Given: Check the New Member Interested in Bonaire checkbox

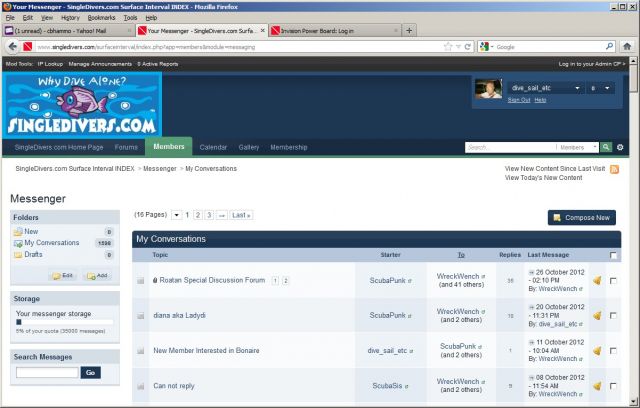Looking at the screenshot, I should point(613,350).
